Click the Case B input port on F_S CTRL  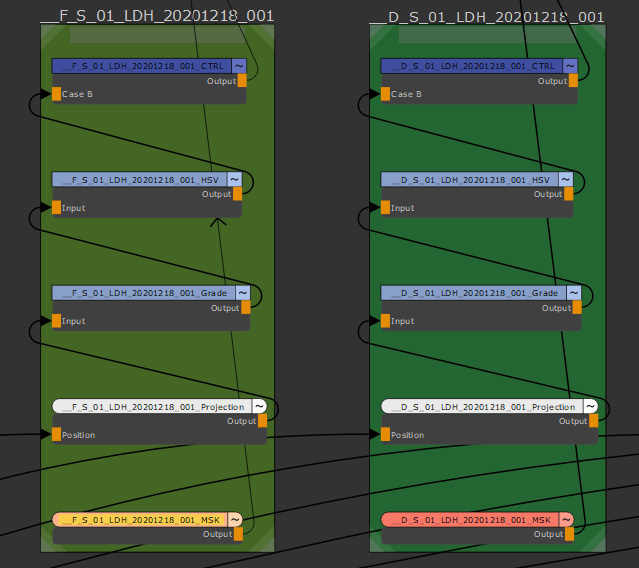coord(57,94)
